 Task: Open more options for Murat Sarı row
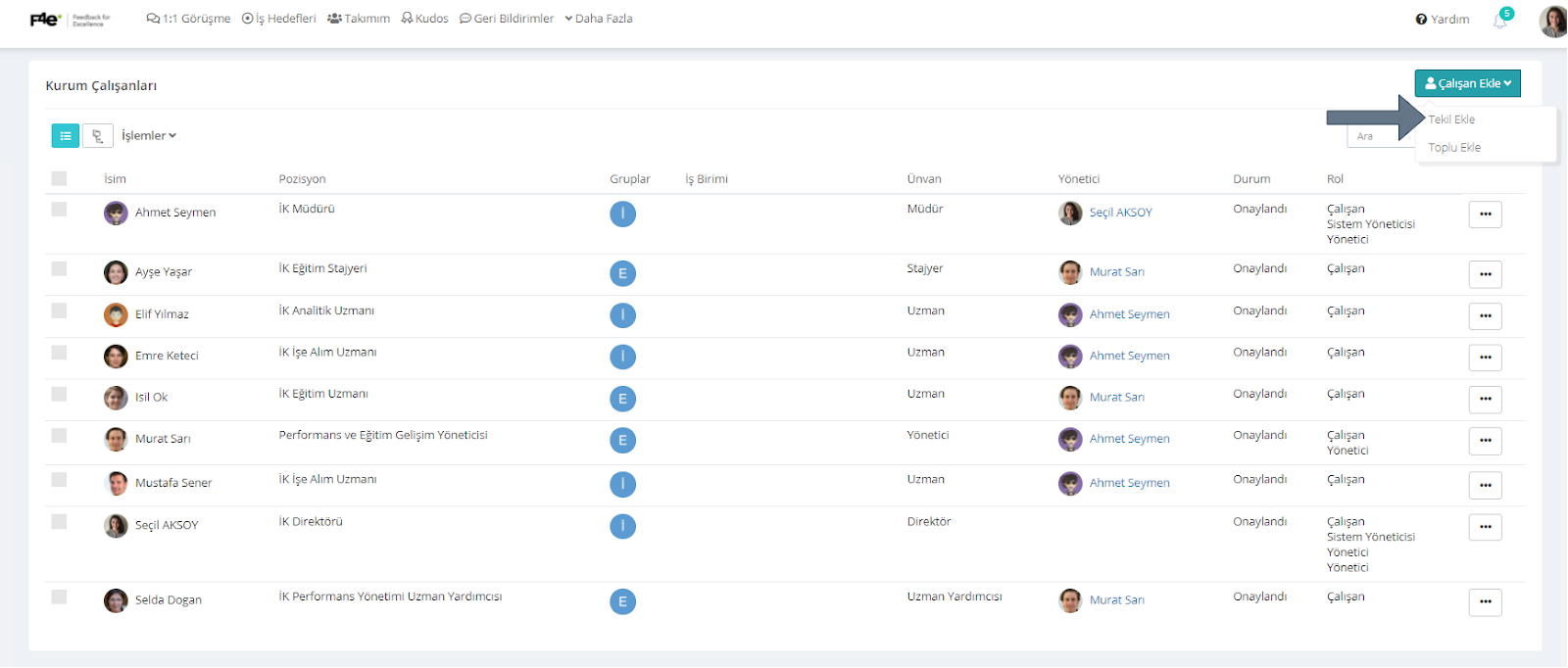click(1486, 441)
